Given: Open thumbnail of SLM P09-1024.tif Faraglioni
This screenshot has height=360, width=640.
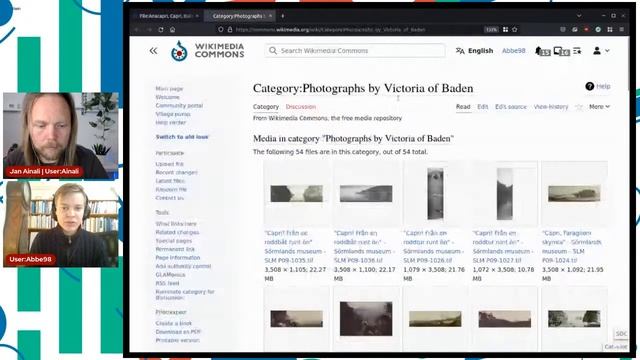Looking at the screenshot, I should coord(574,193).
